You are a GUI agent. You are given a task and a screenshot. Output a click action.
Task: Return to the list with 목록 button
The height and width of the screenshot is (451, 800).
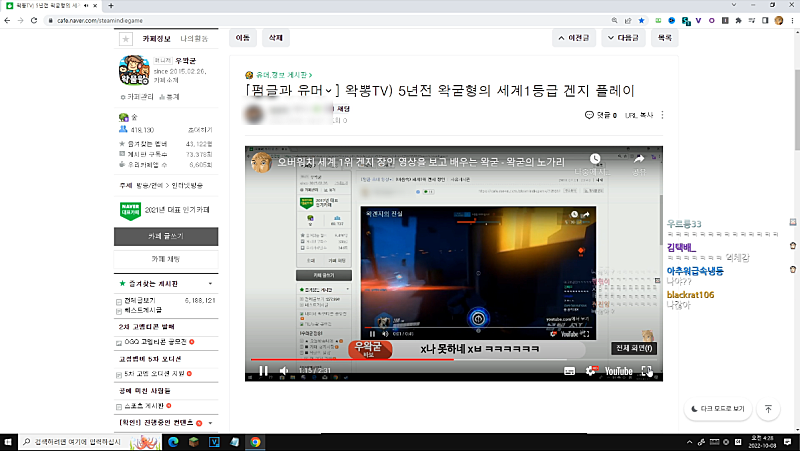click(665, 38)
